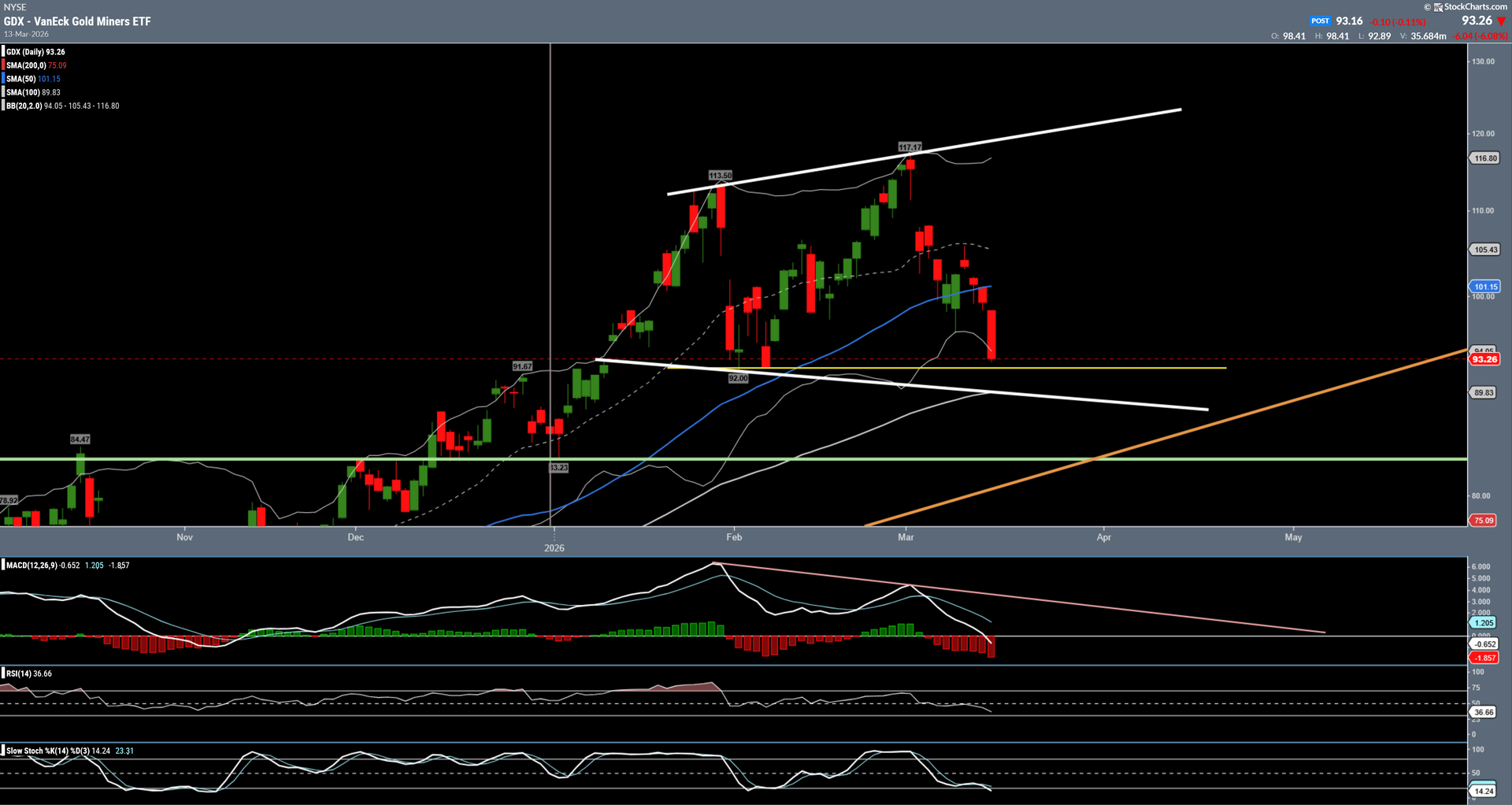
Task: Click the 78.92 annotation at the left edge
Action: (9, 500)
